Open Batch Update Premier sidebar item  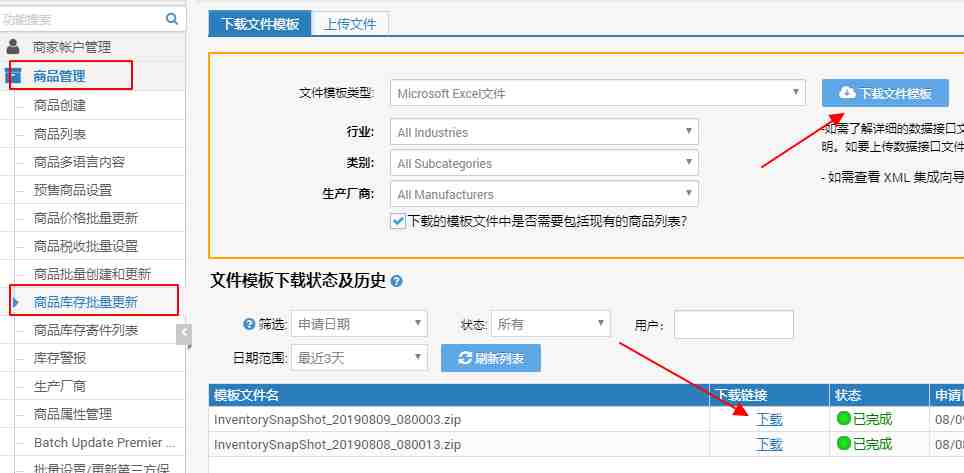(105, 442)
